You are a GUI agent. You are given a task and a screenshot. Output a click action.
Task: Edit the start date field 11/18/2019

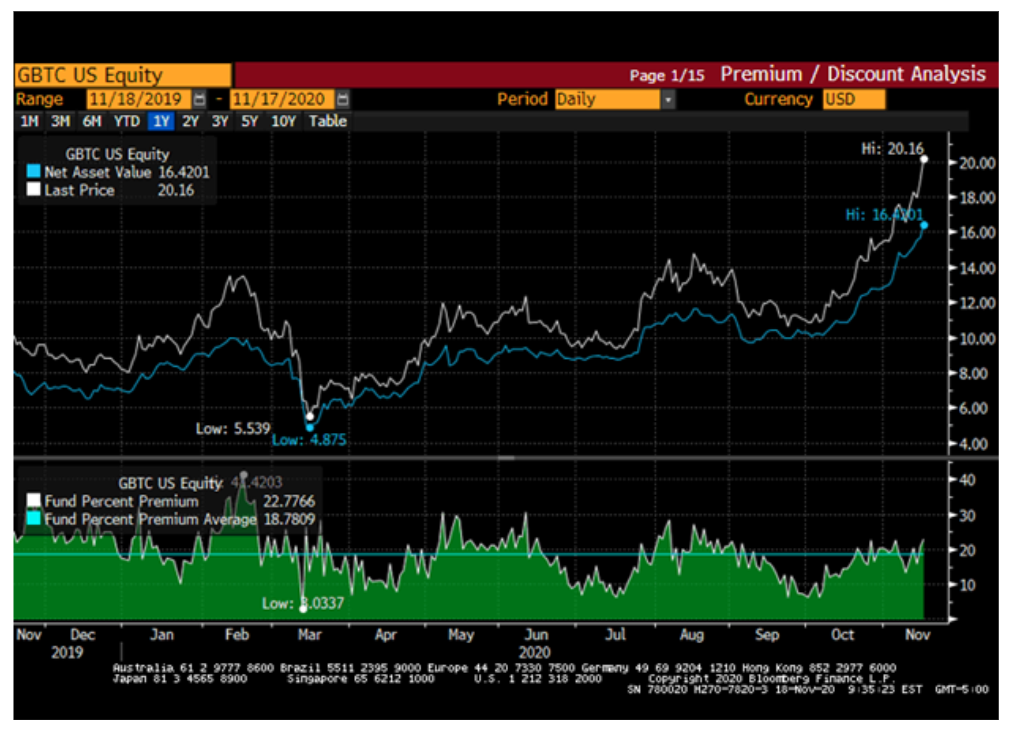[139, 99]
